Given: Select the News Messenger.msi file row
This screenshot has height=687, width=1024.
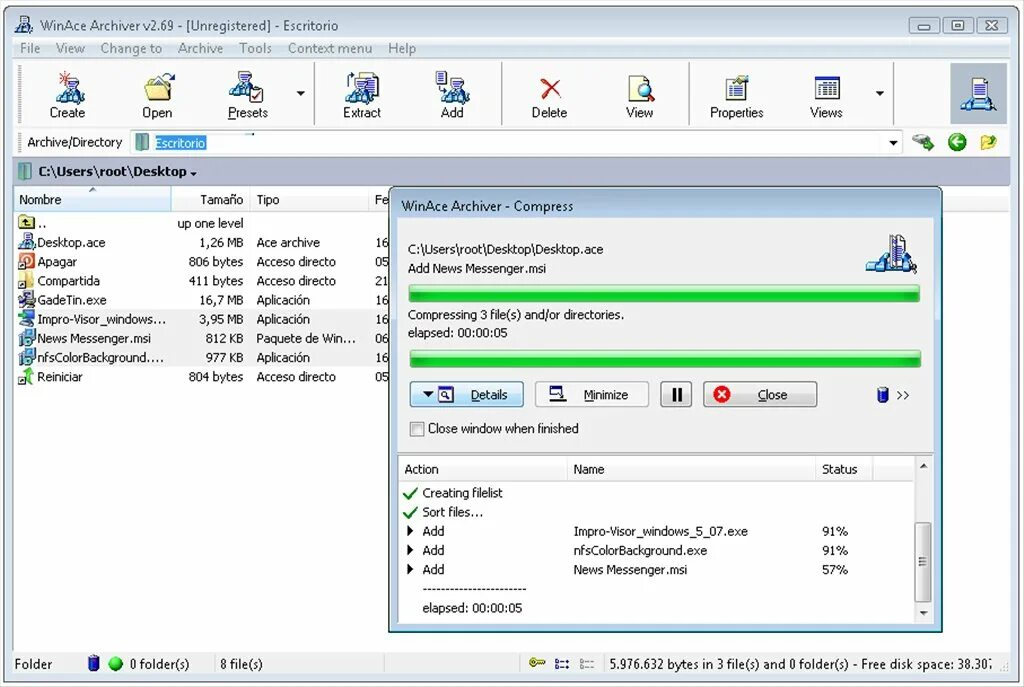Looking at the screenshot, I should 202,338.
